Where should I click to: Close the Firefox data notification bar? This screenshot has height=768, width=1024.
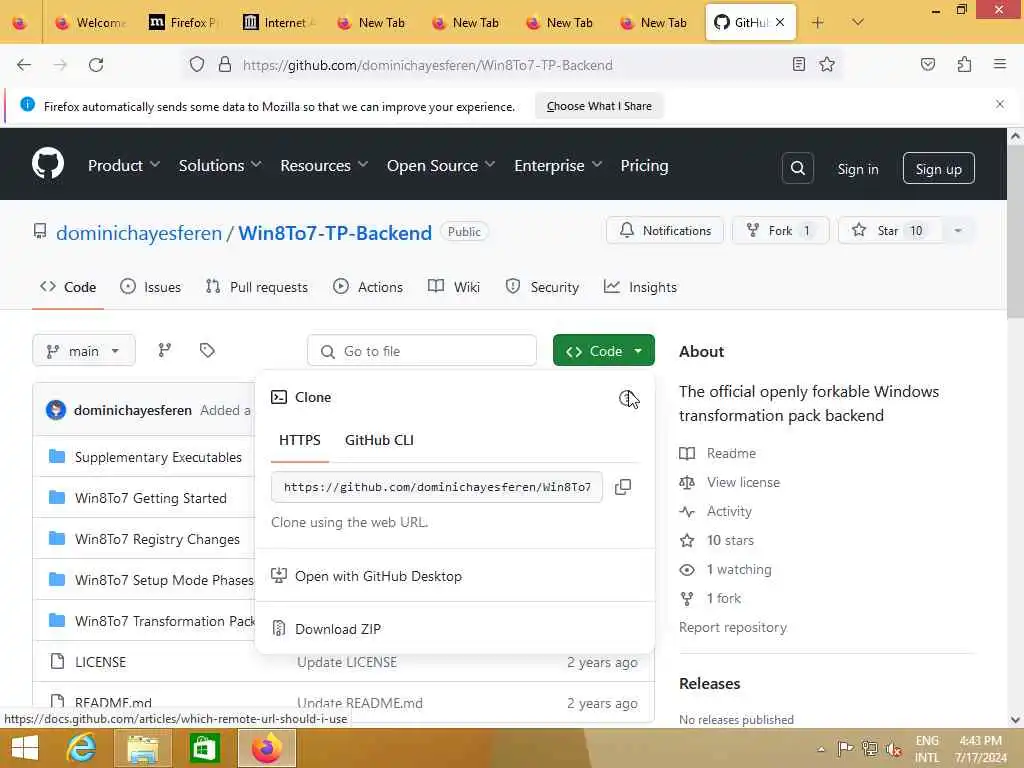pos(999,104)
